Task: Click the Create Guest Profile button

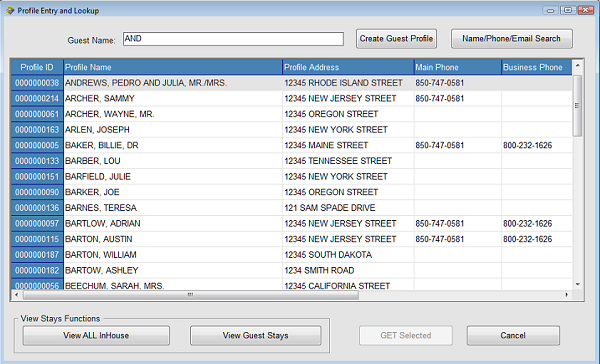Action: (x=396, y=39)
